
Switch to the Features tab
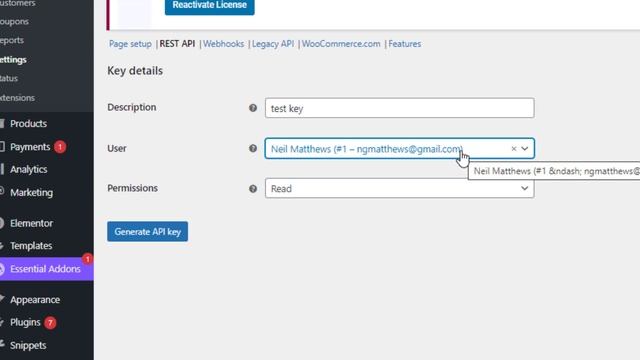point(404,44)
